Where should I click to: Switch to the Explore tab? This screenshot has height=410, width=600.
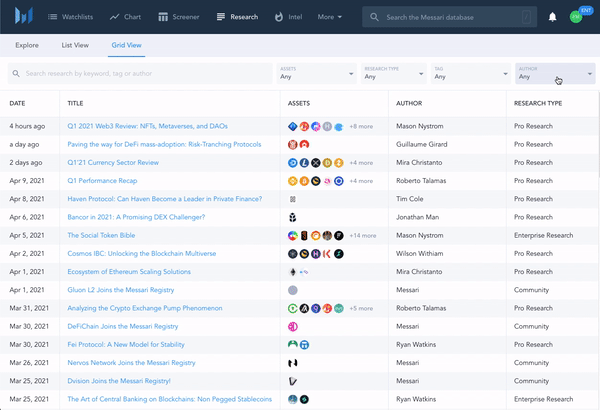pos(27,45)
